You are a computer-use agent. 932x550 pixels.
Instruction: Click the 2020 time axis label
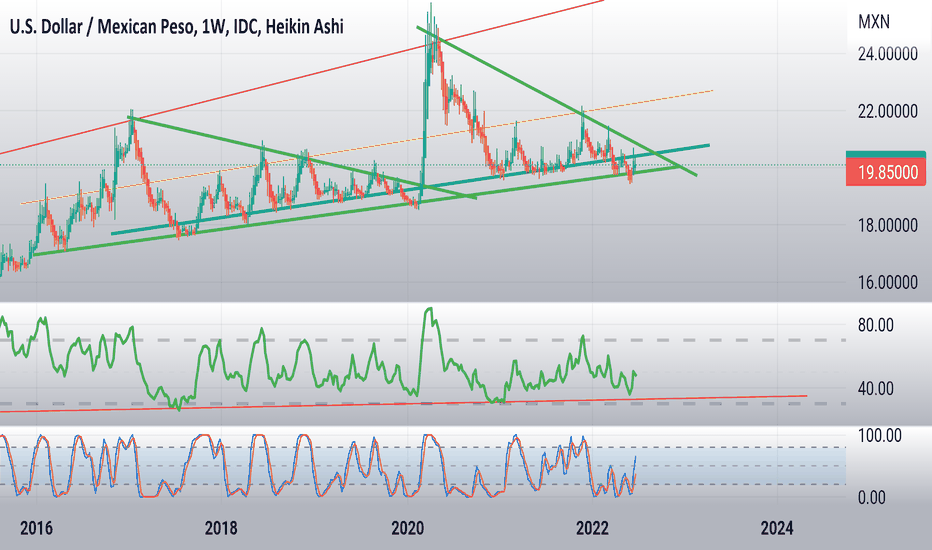pos(407,528)
